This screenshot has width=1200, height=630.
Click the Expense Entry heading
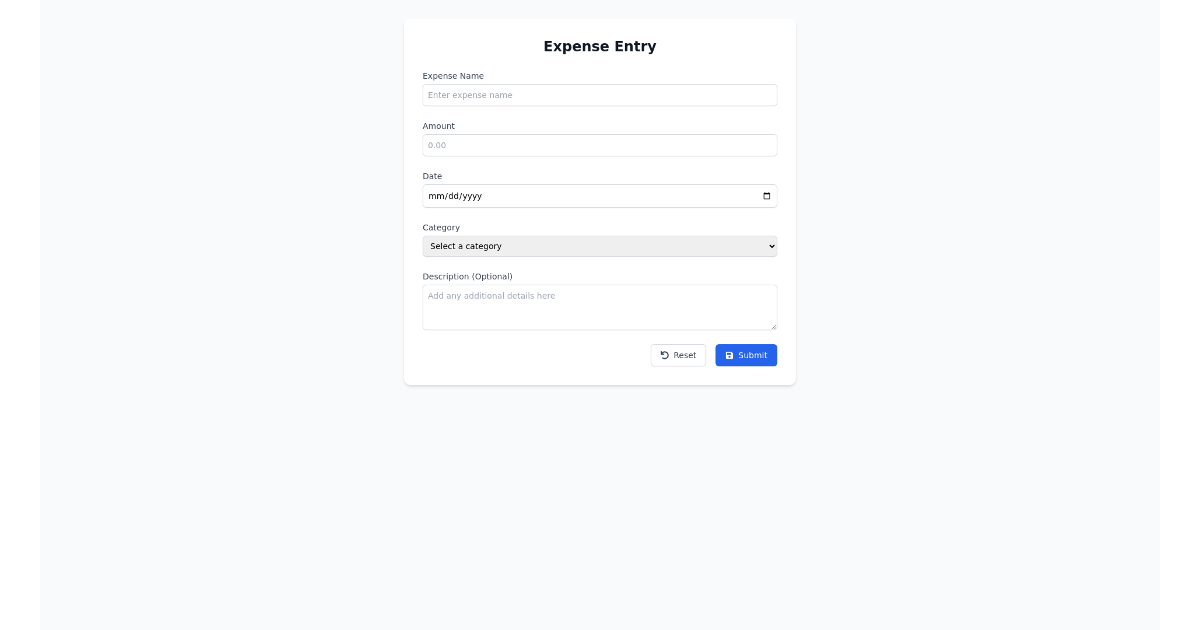click(x=599, y=46)
